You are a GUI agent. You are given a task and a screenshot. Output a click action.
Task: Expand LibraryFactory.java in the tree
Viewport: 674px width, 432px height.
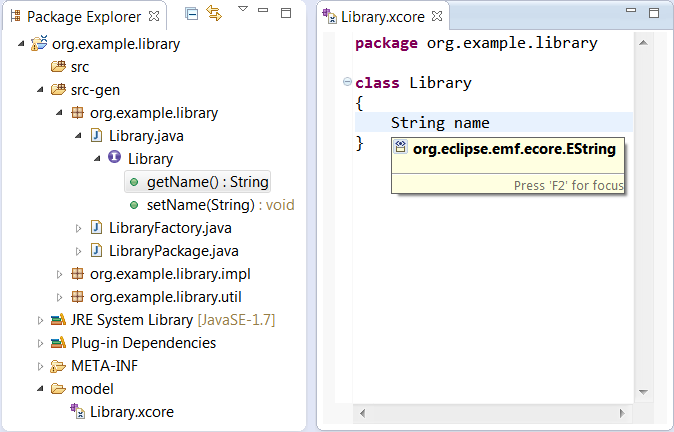coord(79,228)
